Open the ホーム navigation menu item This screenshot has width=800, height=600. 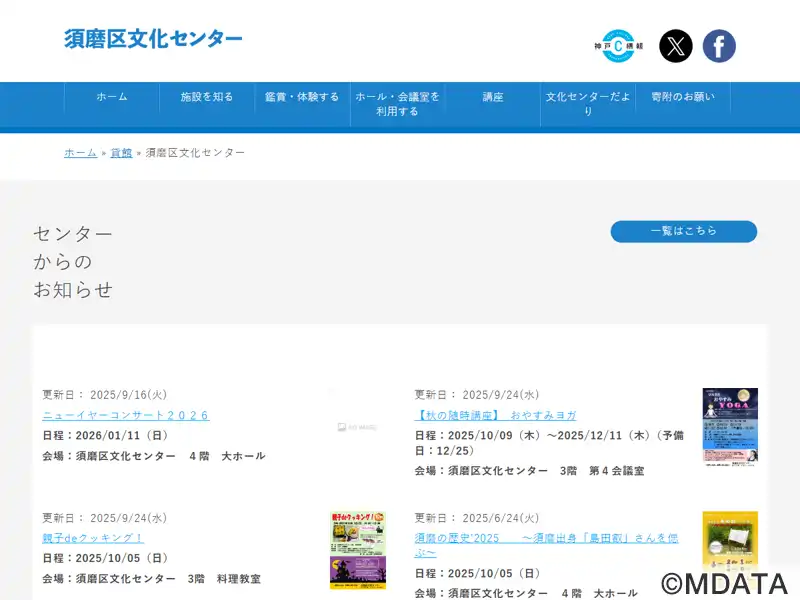[x=112, y=97]
